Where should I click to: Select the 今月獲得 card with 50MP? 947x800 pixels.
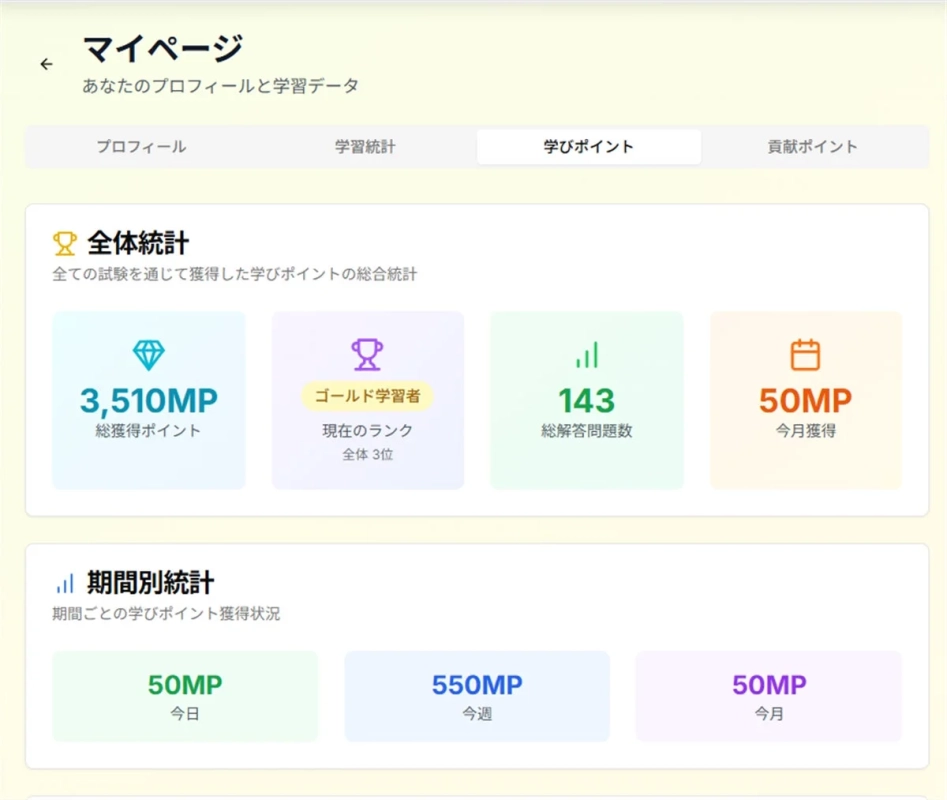click(x=805, y=398)
